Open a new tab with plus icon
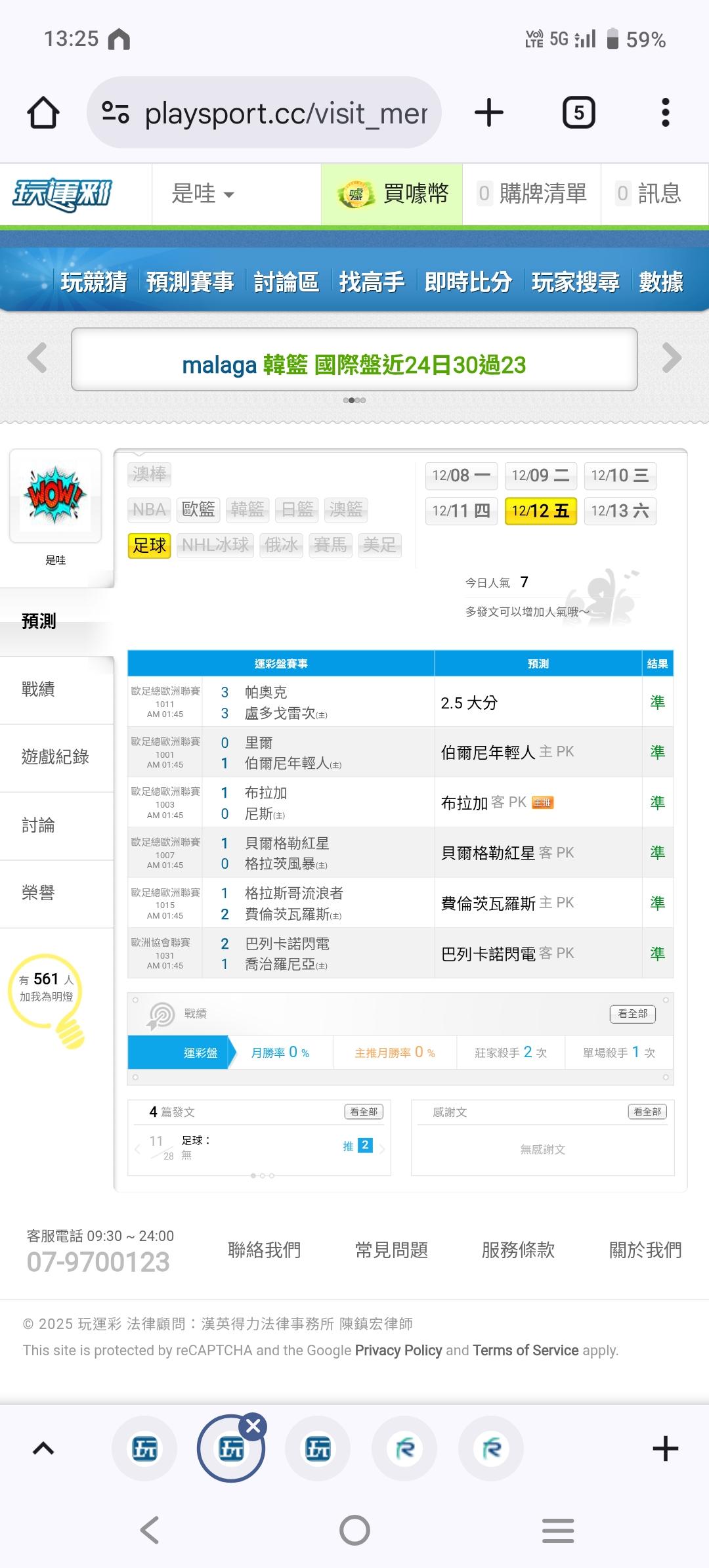This screenshot has width=709, height=1568. coord(489,112)
